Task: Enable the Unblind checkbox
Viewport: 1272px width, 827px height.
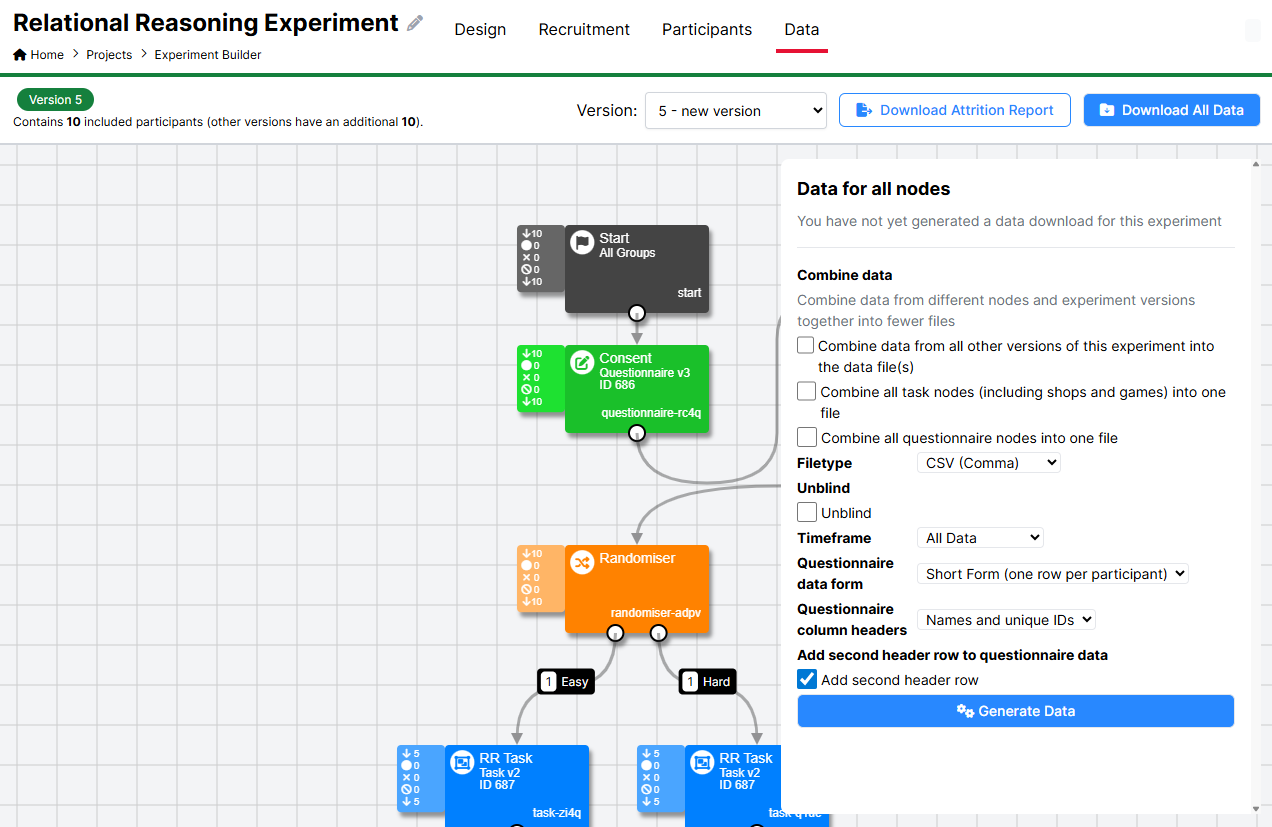Action: (806, 512)
